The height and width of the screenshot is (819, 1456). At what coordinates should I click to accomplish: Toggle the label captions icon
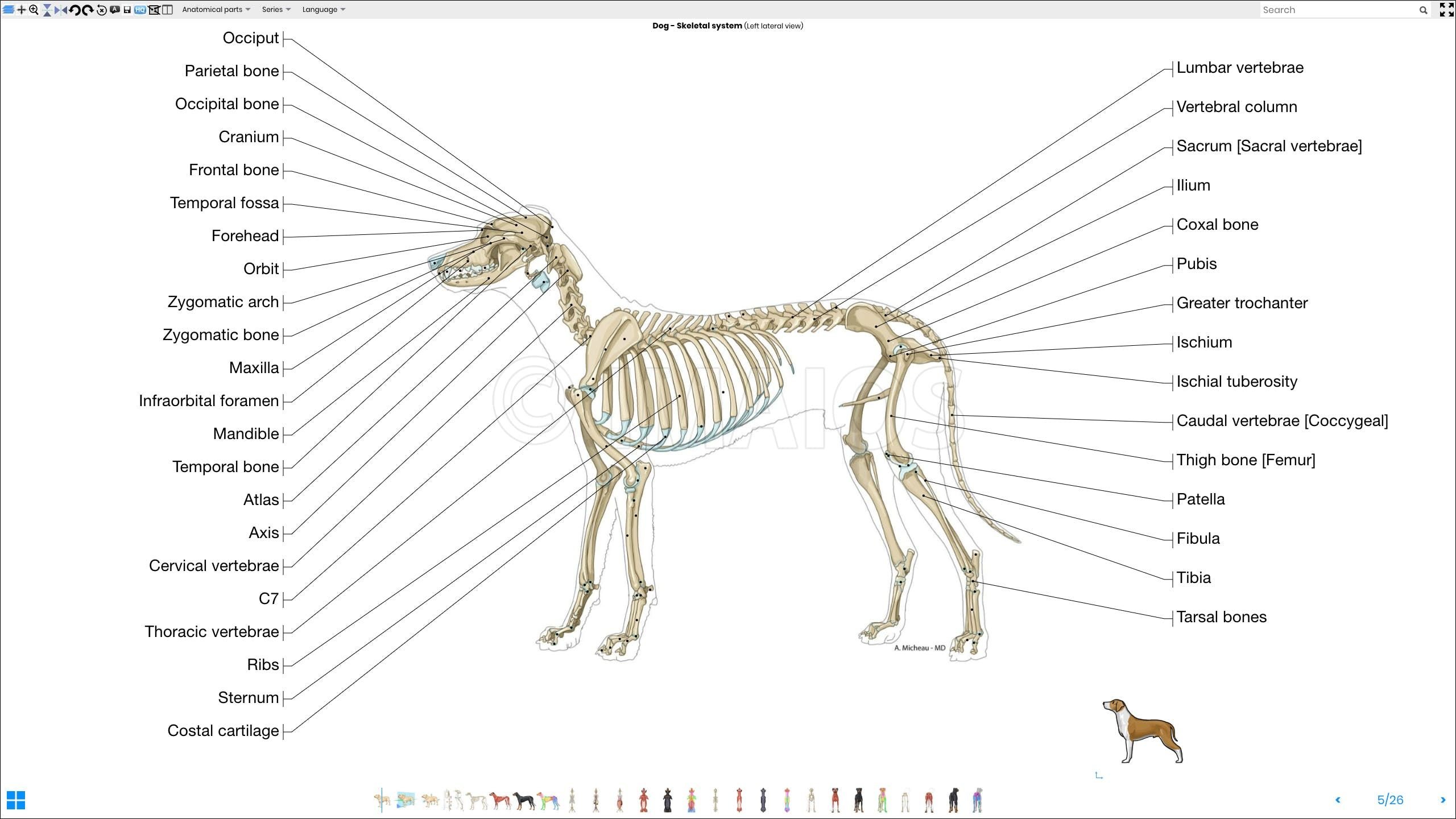point(115,9)
